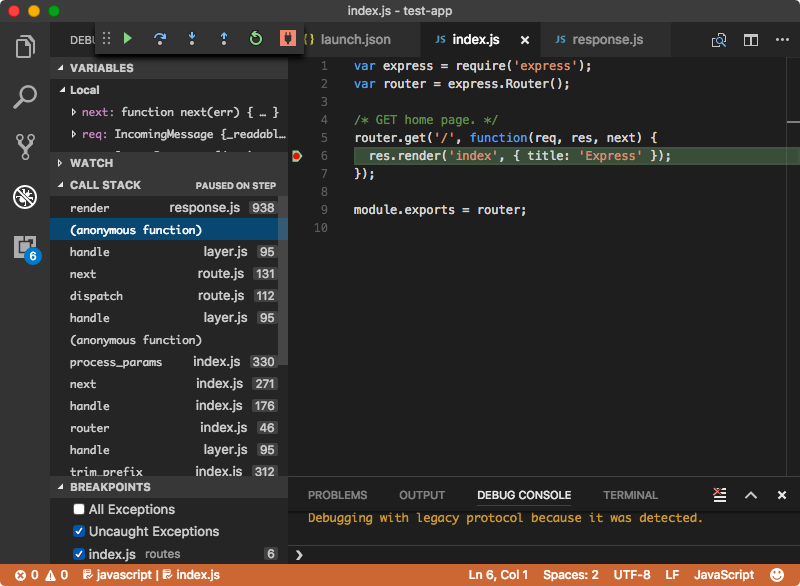Open the editor more actions menu
Viewport: 800px width, 586px height.
tap(782, 39)
